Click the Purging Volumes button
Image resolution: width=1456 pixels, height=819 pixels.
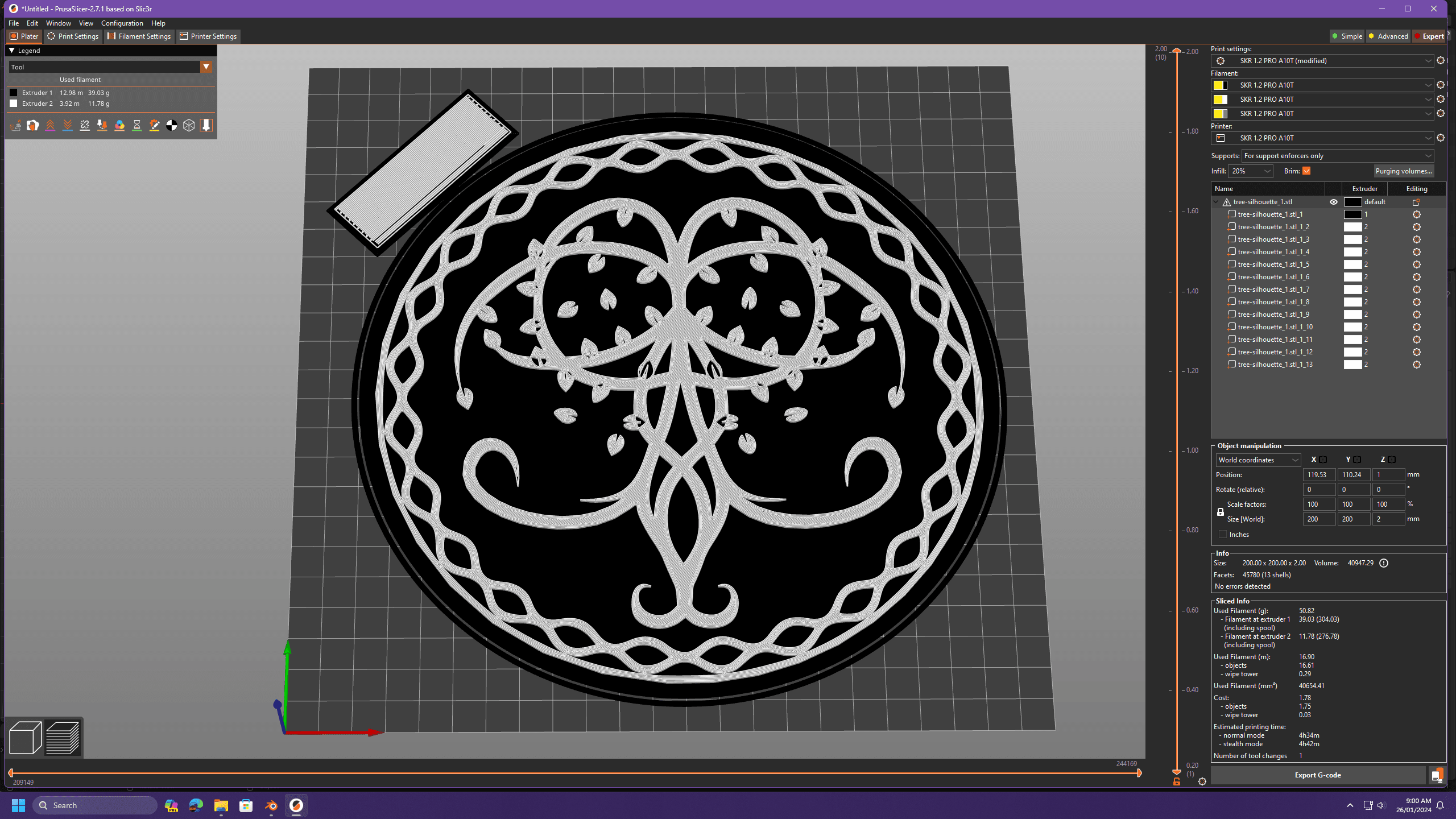click(1403, 171)
